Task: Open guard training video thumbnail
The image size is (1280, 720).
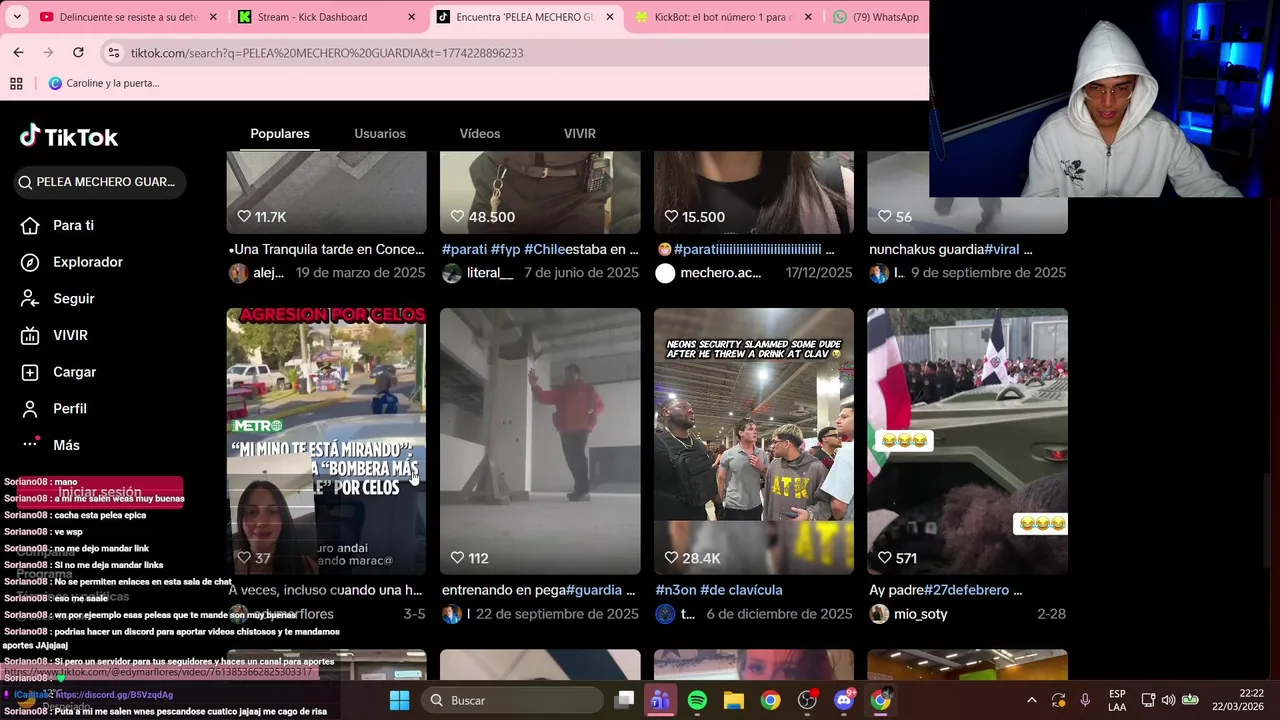Action: point(540,441)
